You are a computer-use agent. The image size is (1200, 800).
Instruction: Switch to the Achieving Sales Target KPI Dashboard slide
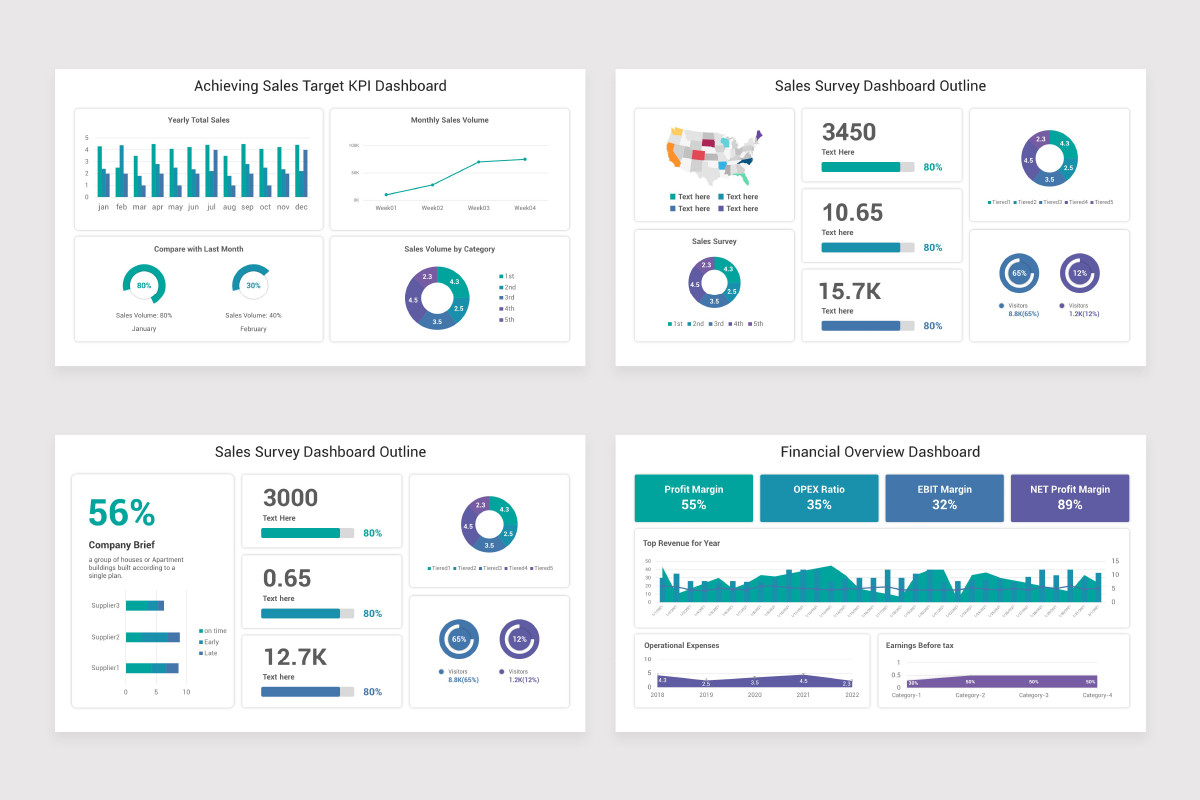pos(320,86)
